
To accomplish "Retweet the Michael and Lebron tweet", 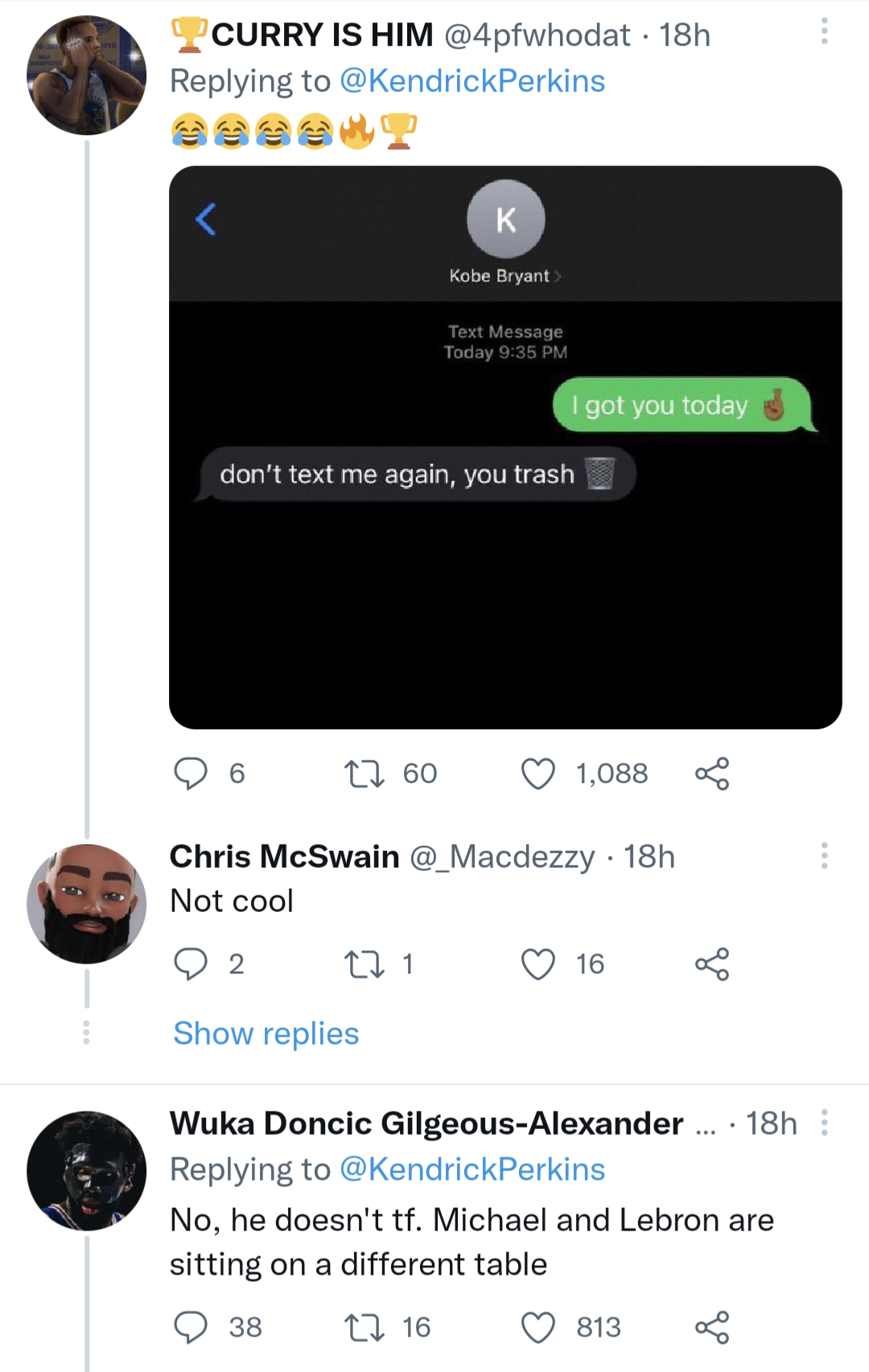I will (x=364, y=1328).
